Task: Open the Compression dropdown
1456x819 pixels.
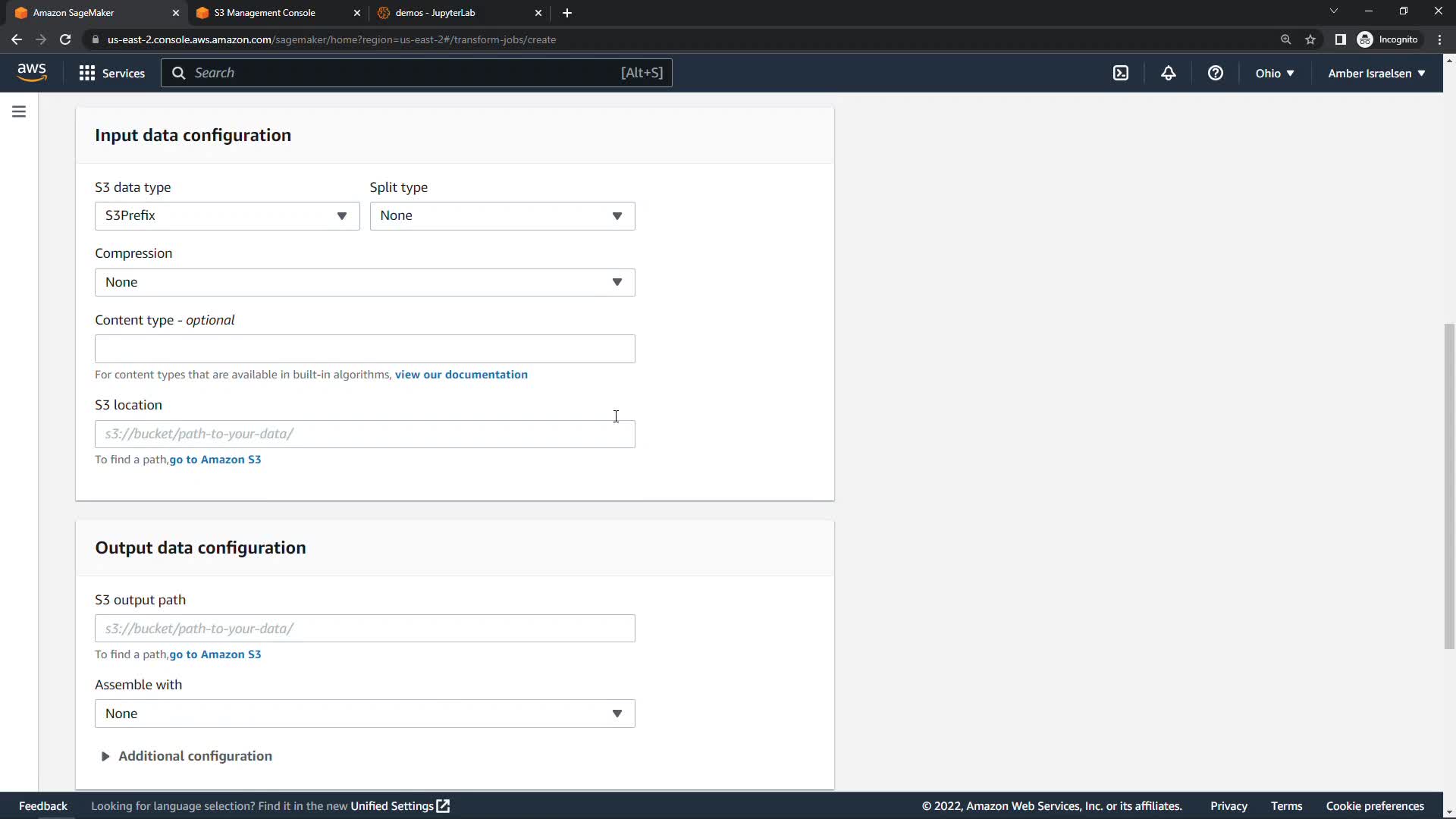Action: (x=365, y=282)
